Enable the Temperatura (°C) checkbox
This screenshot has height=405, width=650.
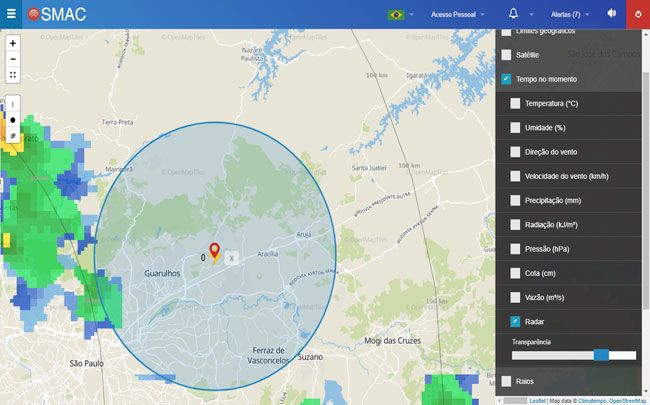point(515,103)
